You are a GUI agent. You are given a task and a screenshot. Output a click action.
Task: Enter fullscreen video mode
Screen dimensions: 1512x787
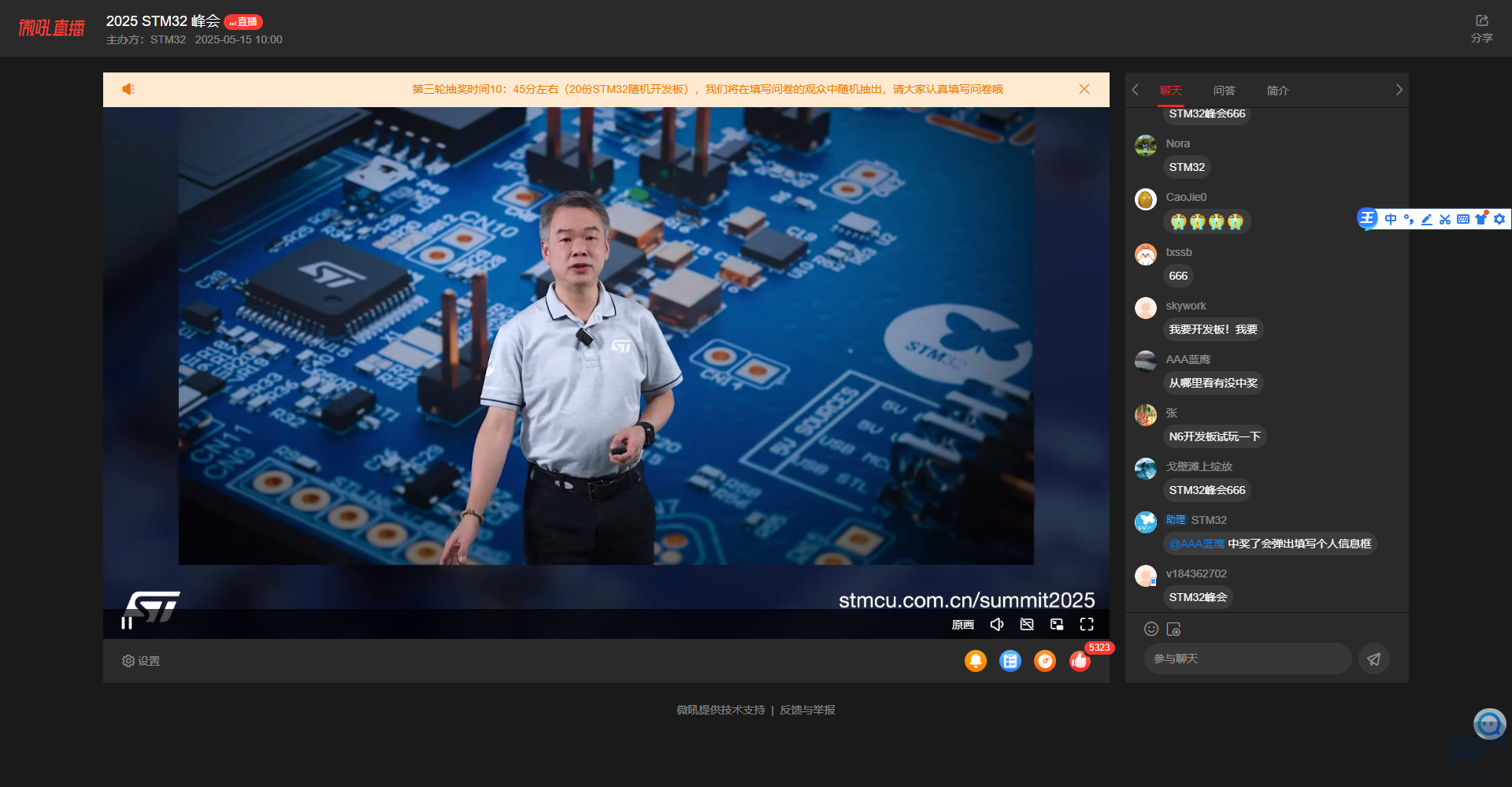coord(1087,625)
